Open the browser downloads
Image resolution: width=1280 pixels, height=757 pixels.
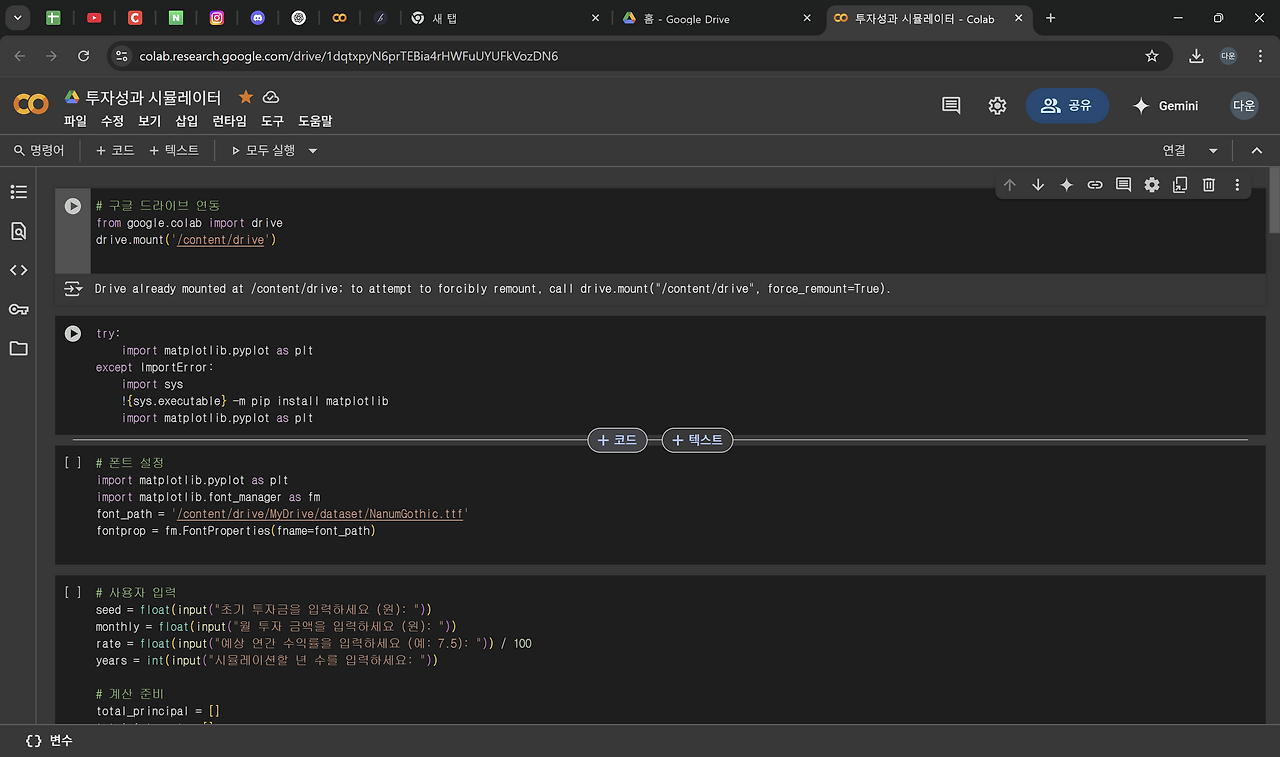click(x=1196, y=56)
